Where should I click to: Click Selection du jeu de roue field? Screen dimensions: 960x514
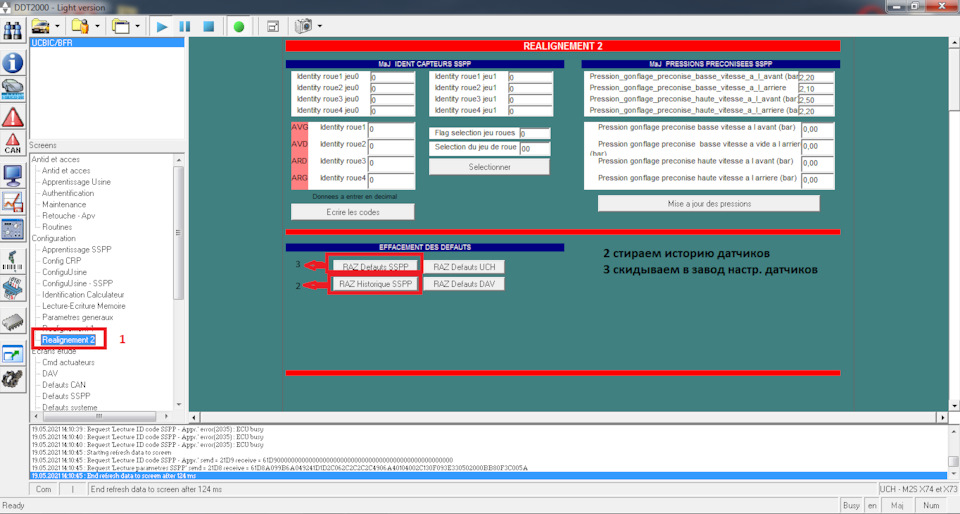534,149
